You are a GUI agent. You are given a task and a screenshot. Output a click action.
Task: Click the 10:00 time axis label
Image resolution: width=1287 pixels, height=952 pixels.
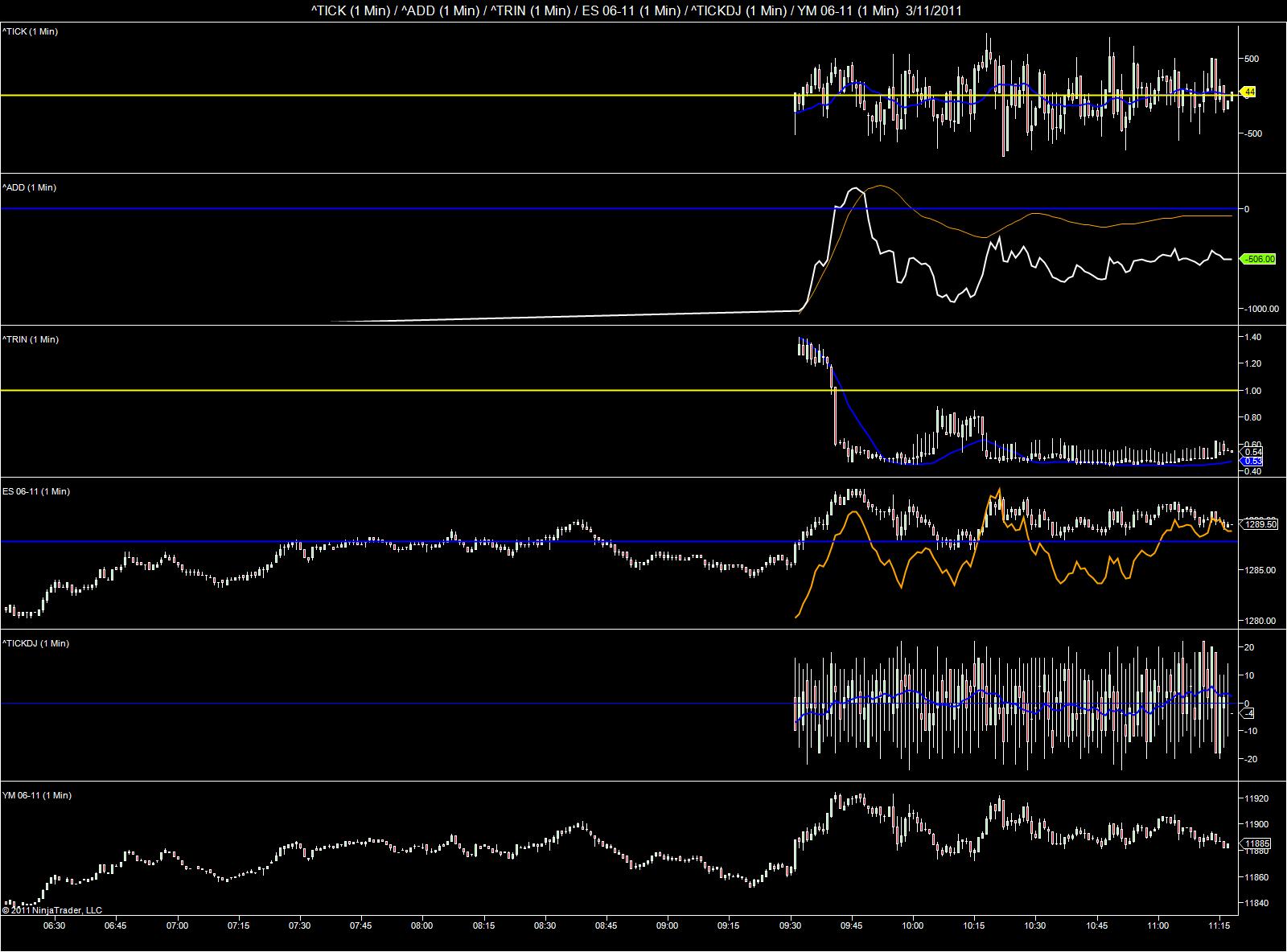(x=913, y=925)
